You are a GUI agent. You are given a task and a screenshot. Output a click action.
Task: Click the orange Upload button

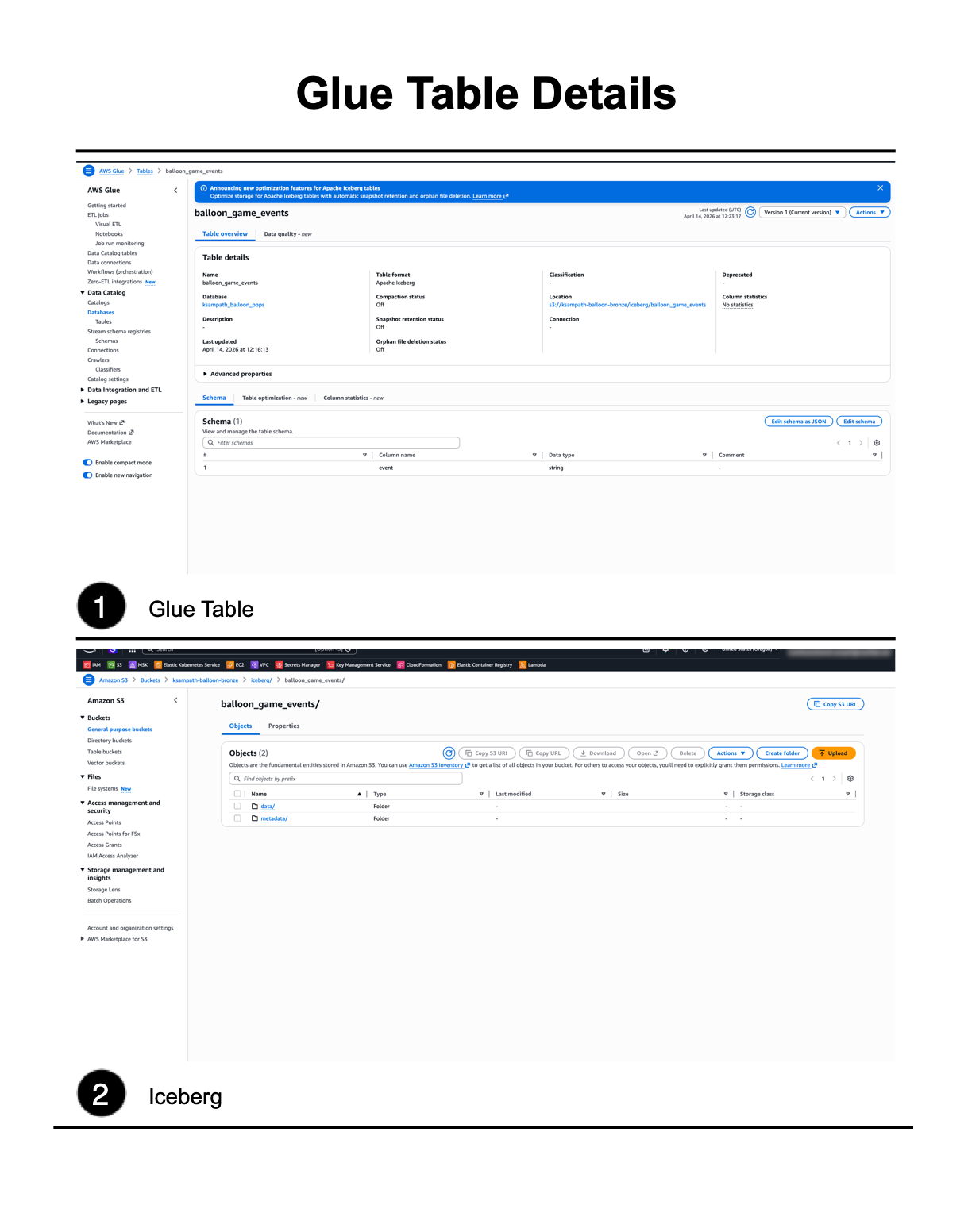833,753
